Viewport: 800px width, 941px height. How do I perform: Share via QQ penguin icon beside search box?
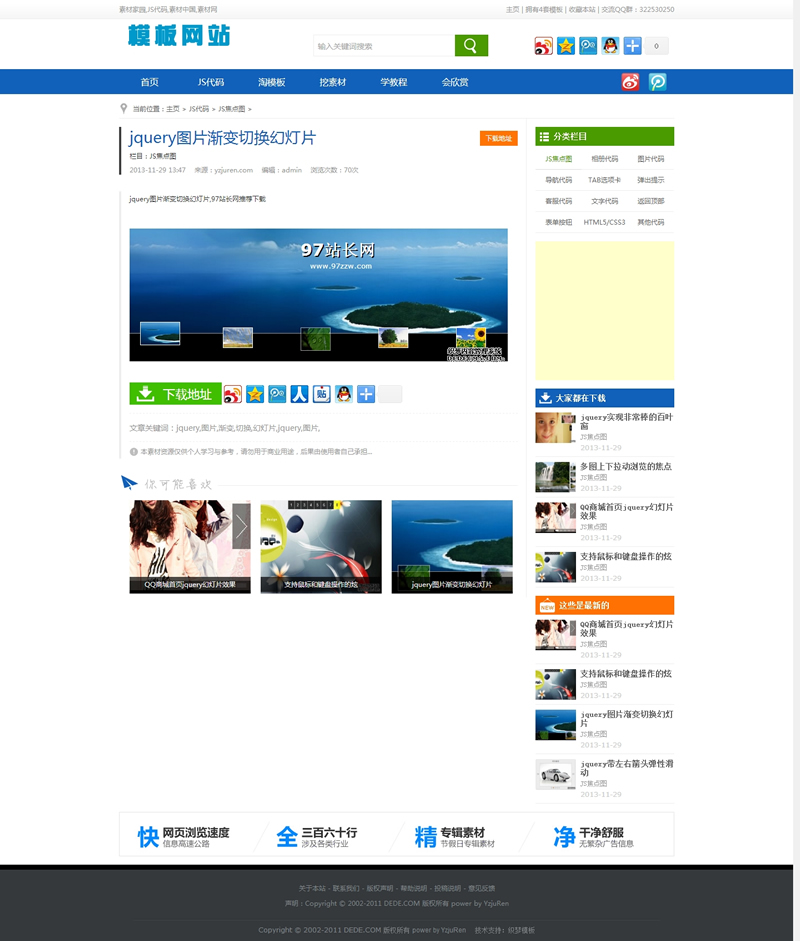coord(610,46)
